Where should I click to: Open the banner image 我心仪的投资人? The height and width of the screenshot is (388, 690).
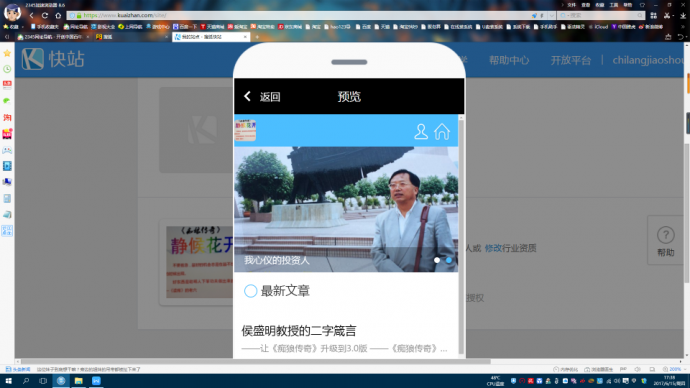pyautogui.click(x=346, y=209)
